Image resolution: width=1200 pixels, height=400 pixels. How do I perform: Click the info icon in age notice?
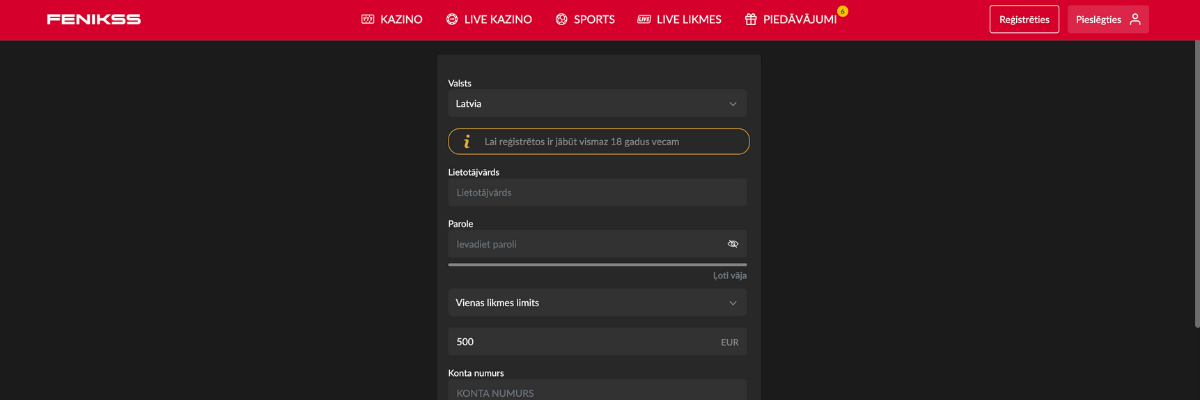tap(466, 142)
